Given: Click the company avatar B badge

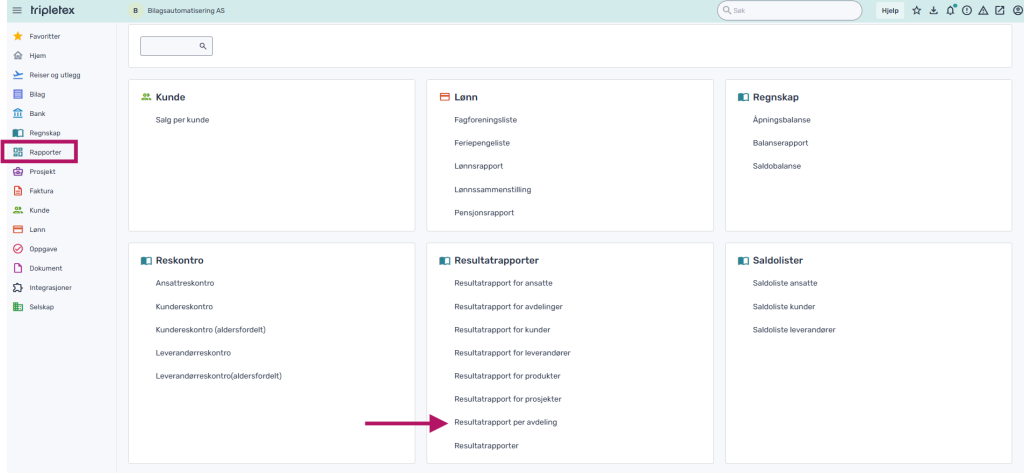Looking at the screenshot, I should 135,10.
